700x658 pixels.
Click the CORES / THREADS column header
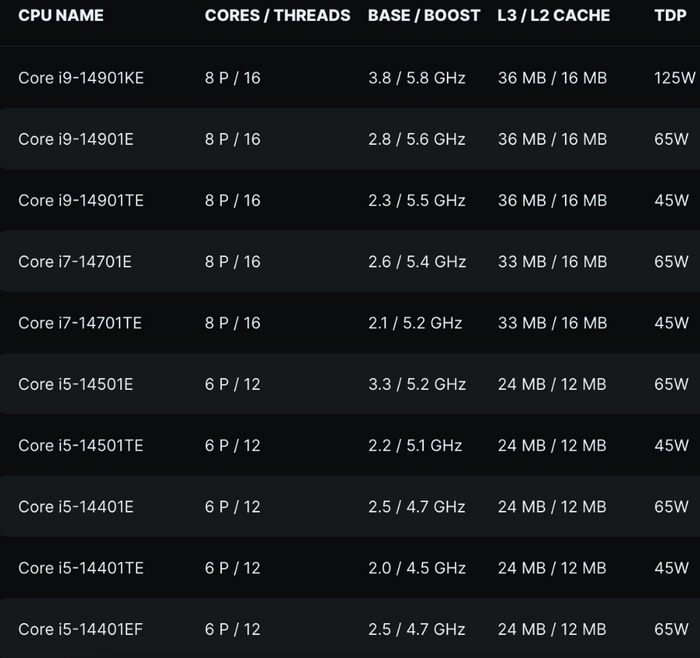[277, 16]
